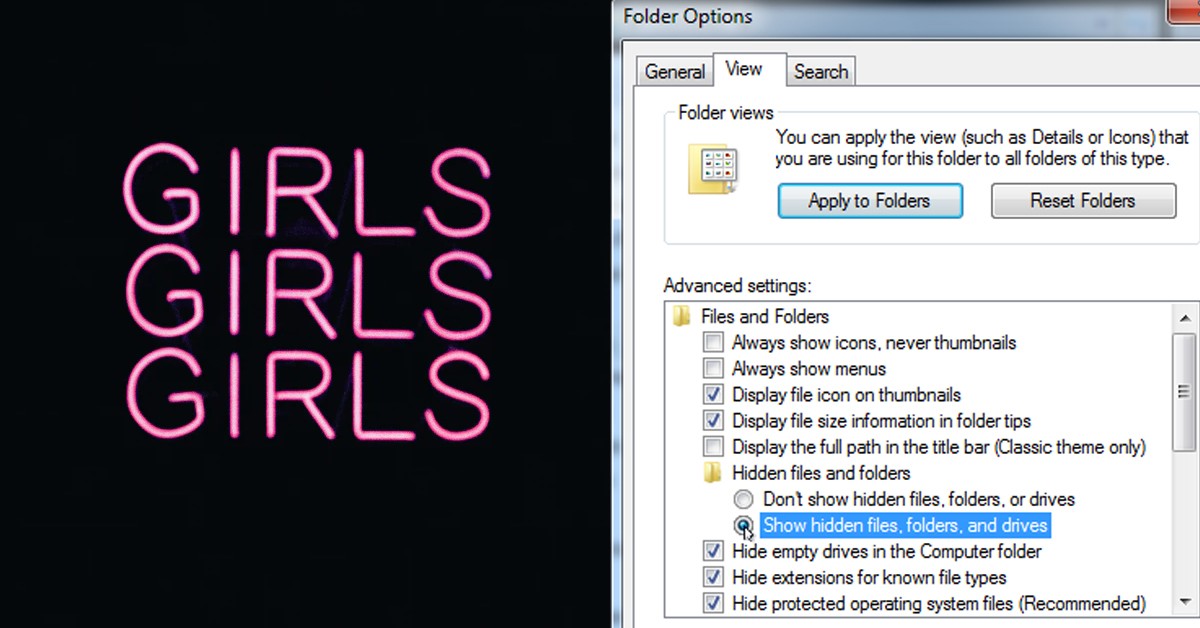Click the Folder views icon

pos(712,170)
